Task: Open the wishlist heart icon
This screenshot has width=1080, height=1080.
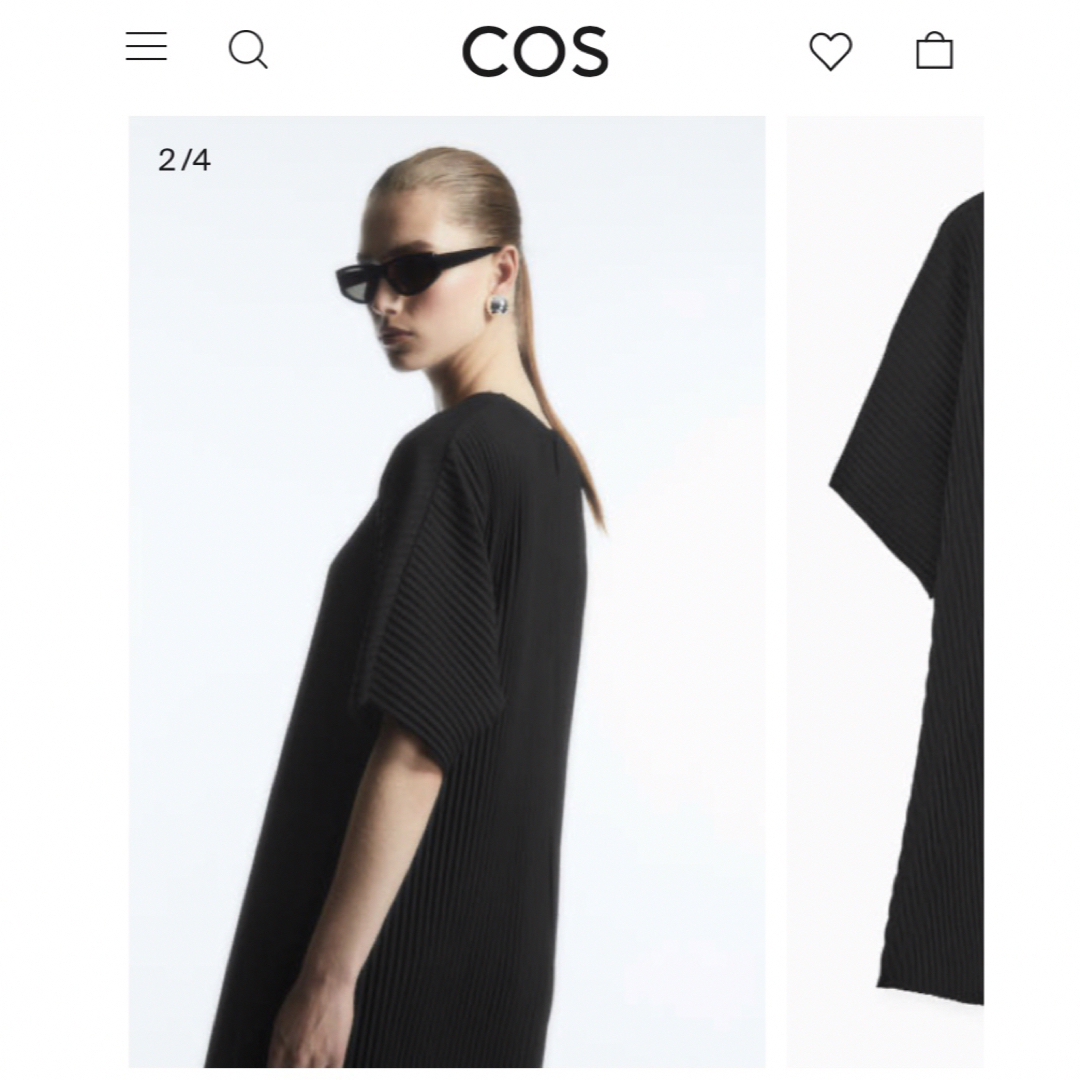Action: pyautogui.click(x=831, y=51)
